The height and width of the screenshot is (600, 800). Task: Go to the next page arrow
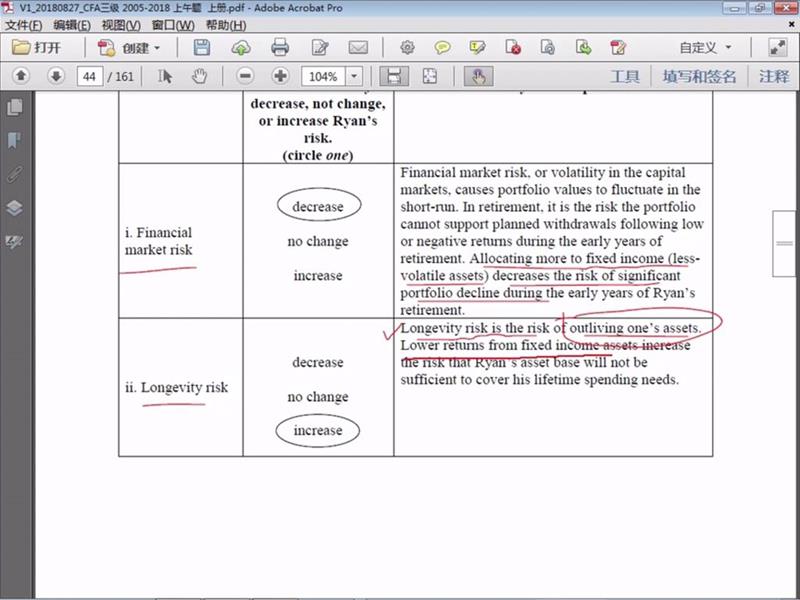(x=56, y=76)
